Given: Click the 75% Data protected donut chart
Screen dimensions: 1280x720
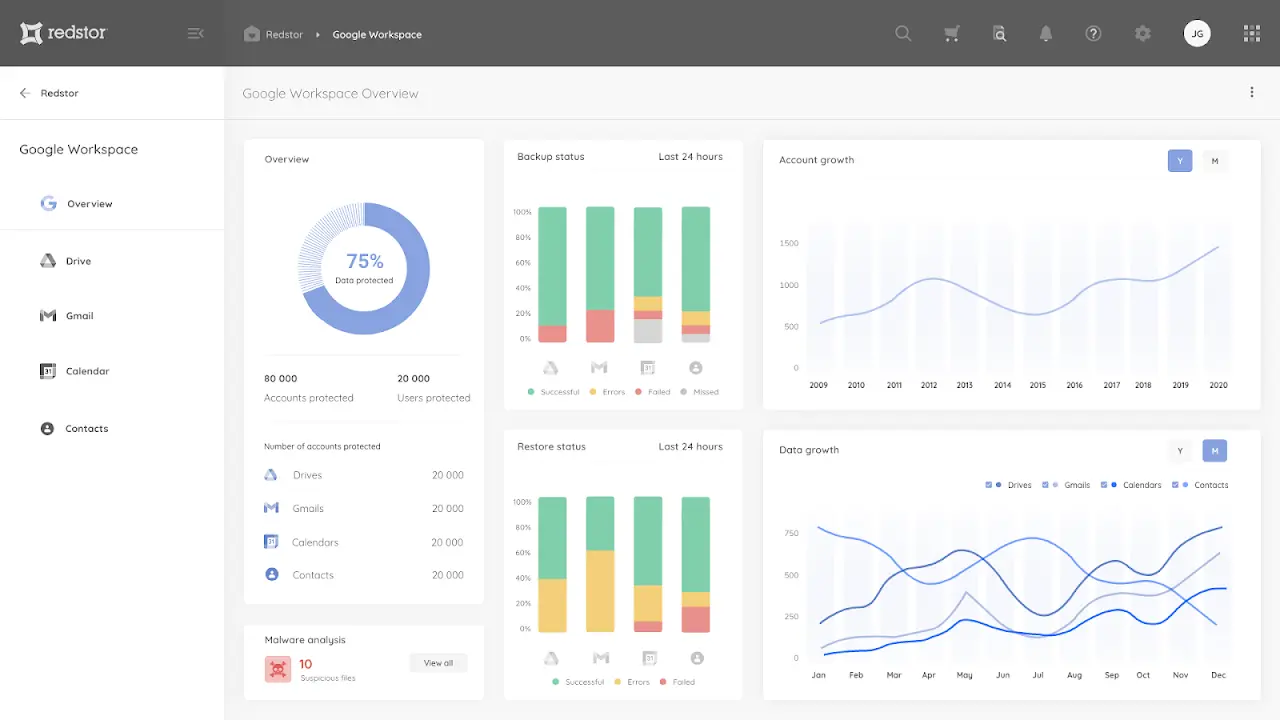Looking at the screenshot, I should (x=364, y=268).
